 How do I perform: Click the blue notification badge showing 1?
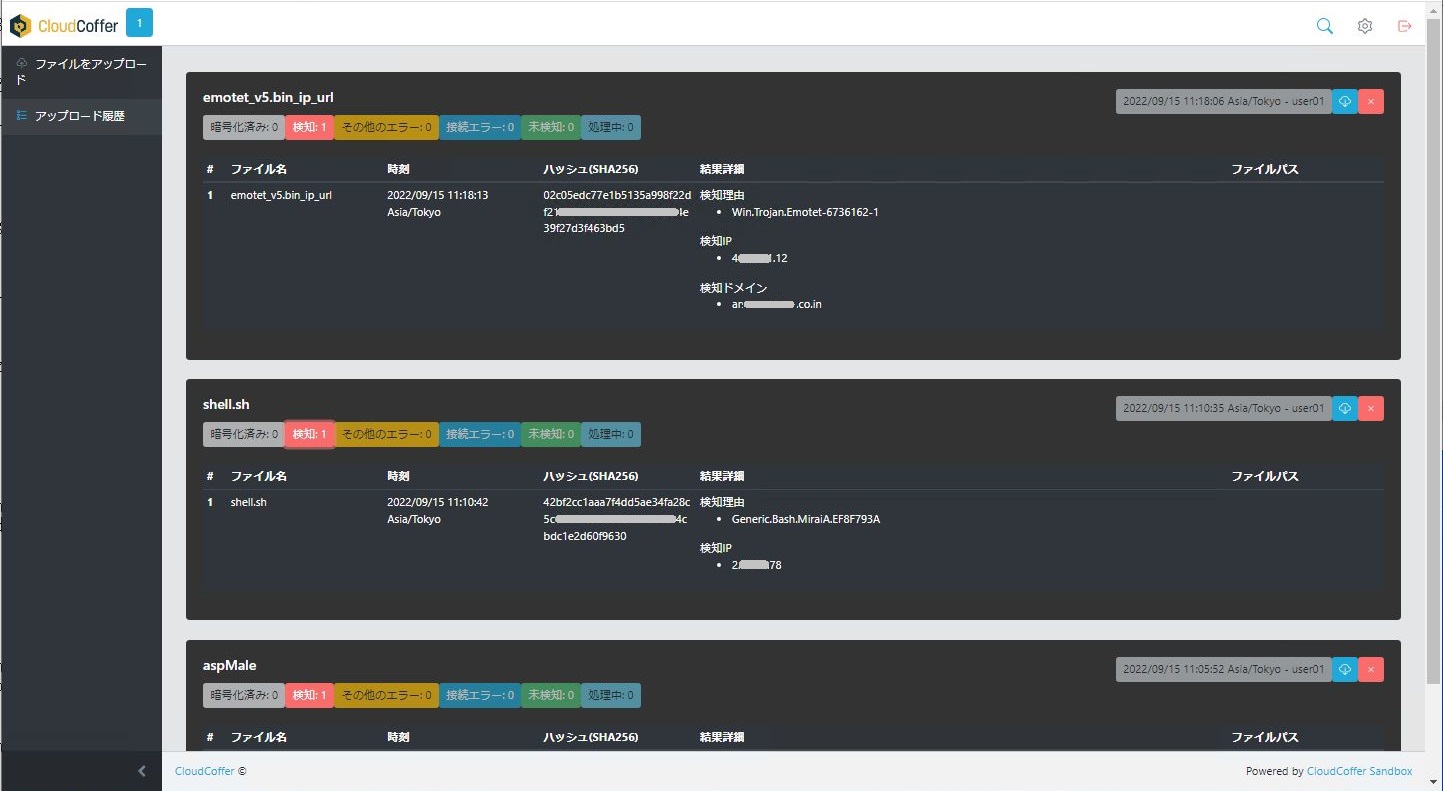click(x=139, y=23)
